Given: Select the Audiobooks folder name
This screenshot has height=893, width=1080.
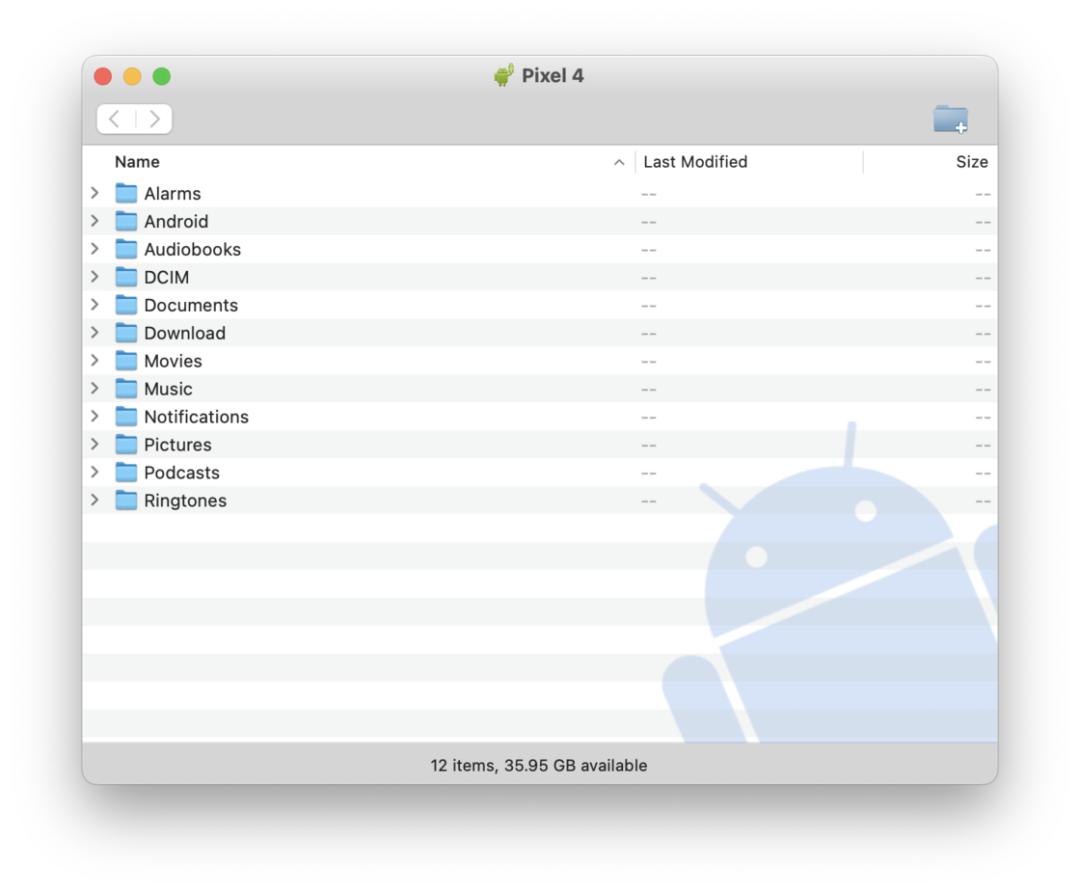Looking at the screenshot, I should point(192,249).
